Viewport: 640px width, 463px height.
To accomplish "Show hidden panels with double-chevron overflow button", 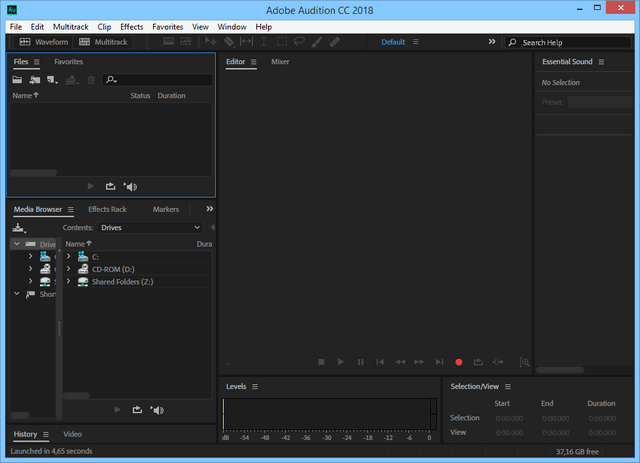I will point(209,209).
